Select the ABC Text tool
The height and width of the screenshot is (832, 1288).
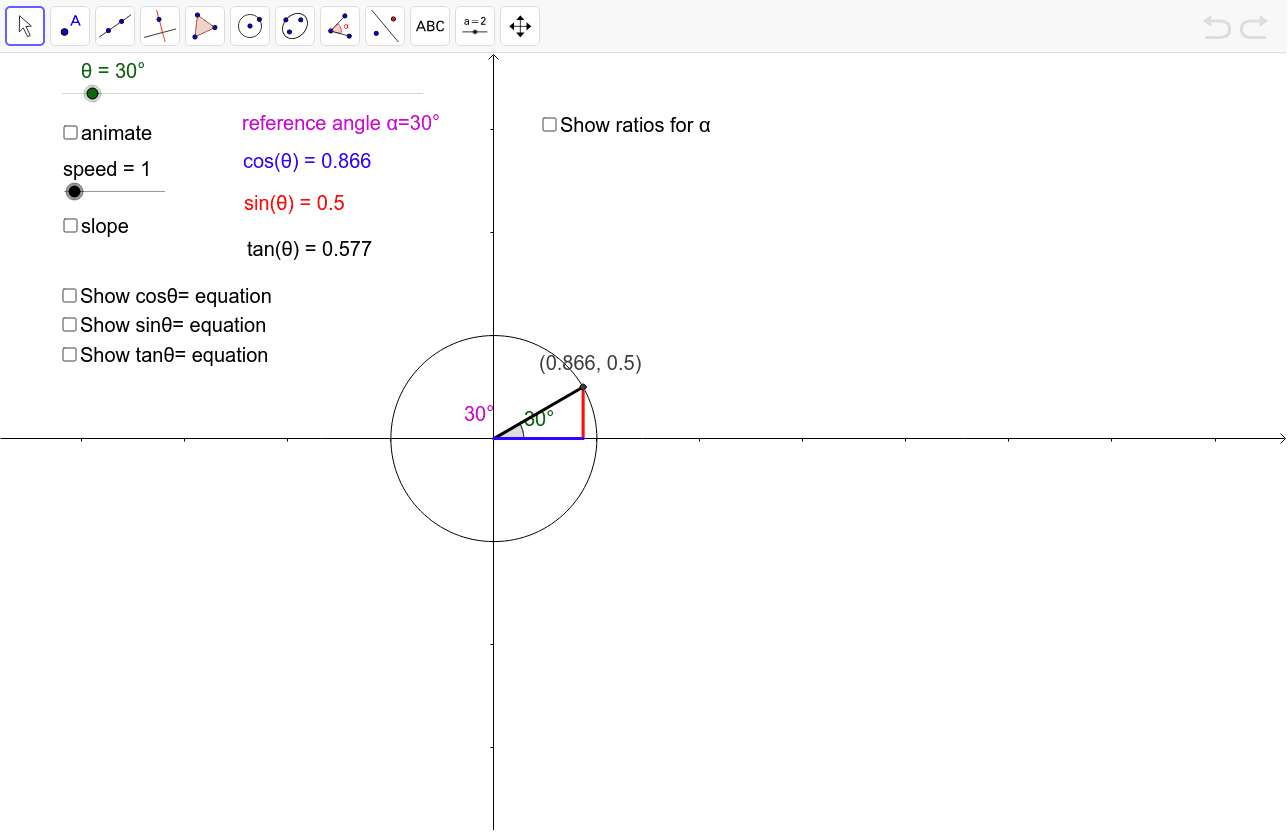coord(430,26)
